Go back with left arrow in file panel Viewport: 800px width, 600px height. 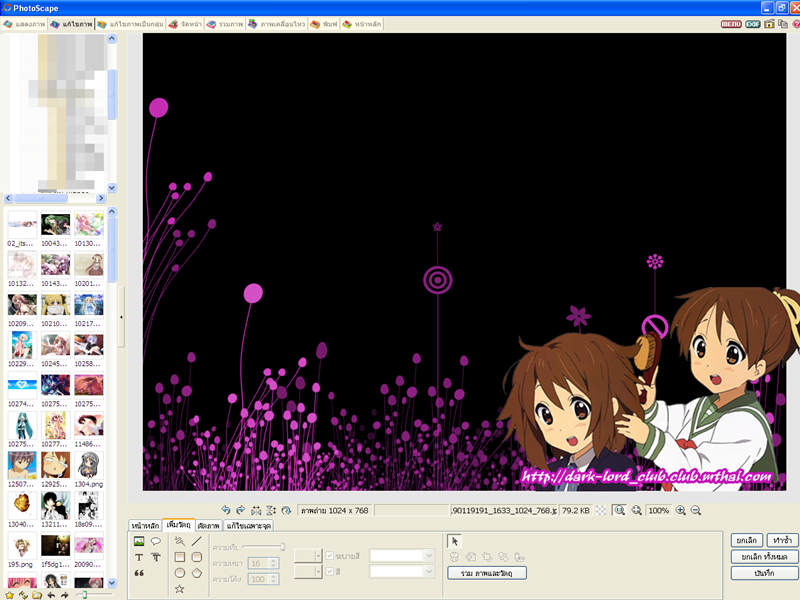51,595
